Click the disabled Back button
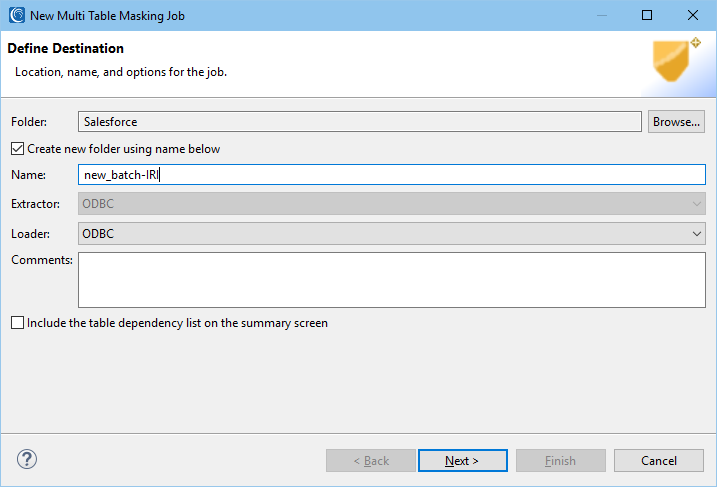Image resolution: width=717 pixels, height=487 pixels. tap(371, 460)
